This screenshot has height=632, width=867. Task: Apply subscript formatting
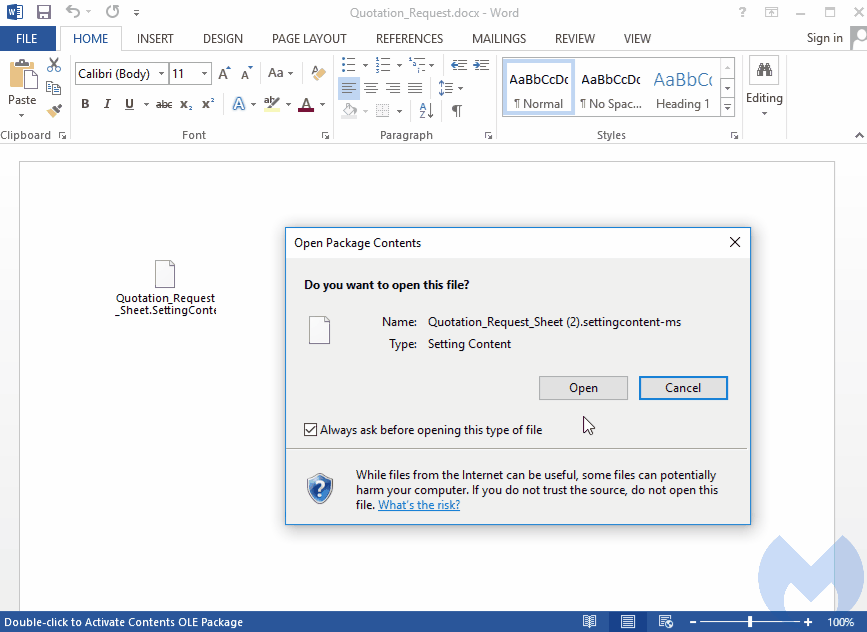click(186, 105)
